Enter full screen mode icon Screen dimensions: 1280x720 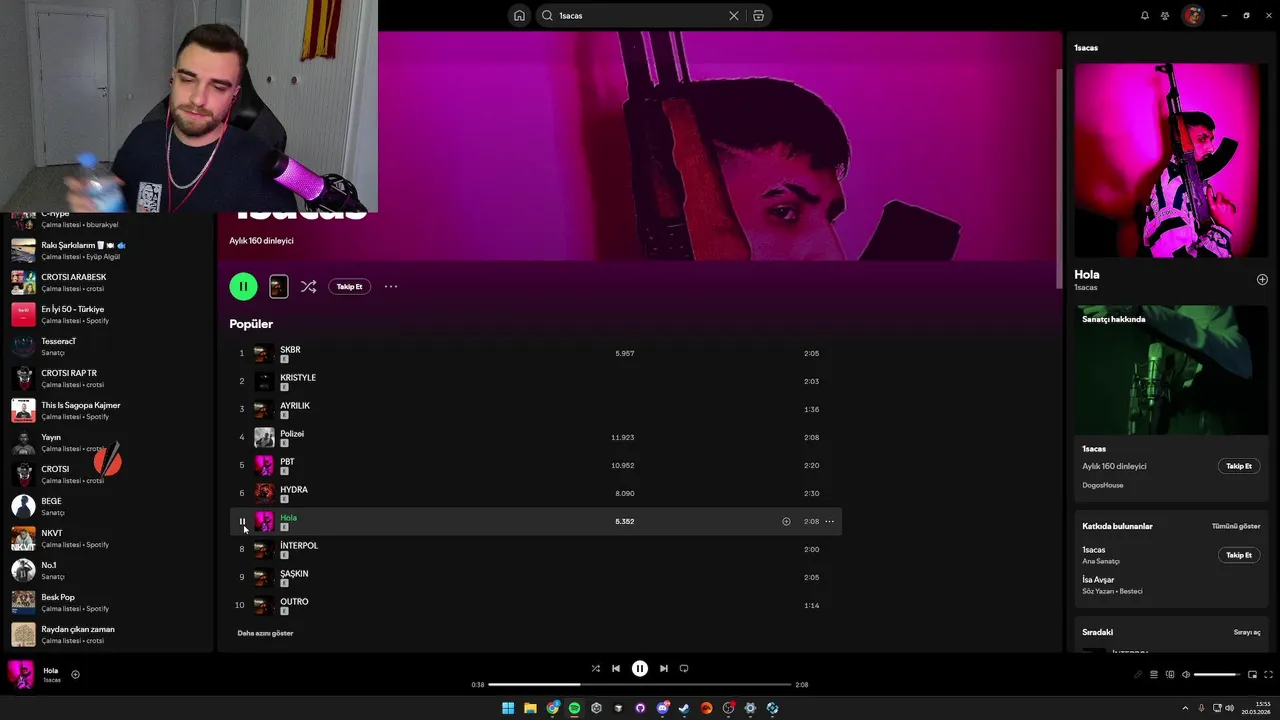pos(1268,674)
